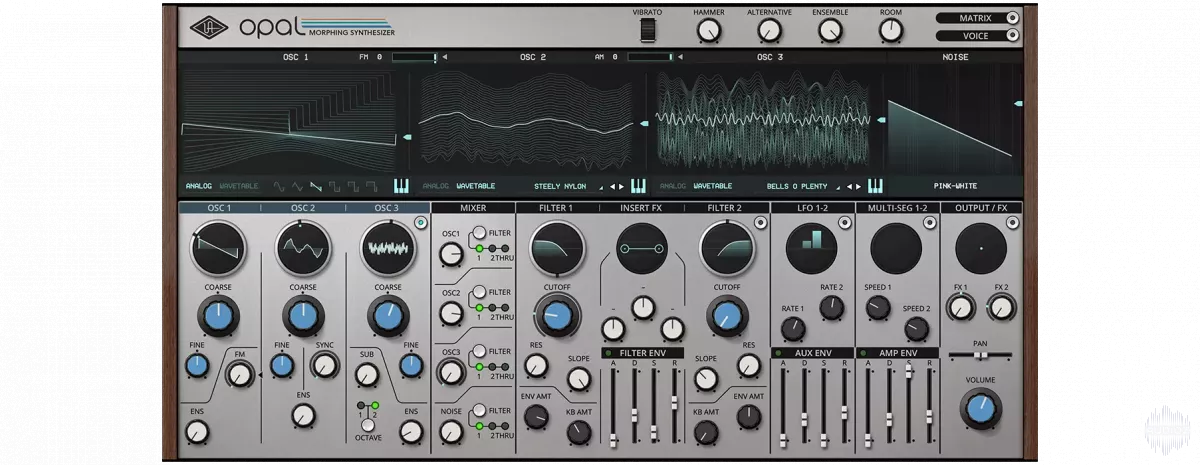Toggle the Filter Env LED indicator
Image resolution: width=1200 pixels, height=465 pixels.
click(x=606, y=353)
